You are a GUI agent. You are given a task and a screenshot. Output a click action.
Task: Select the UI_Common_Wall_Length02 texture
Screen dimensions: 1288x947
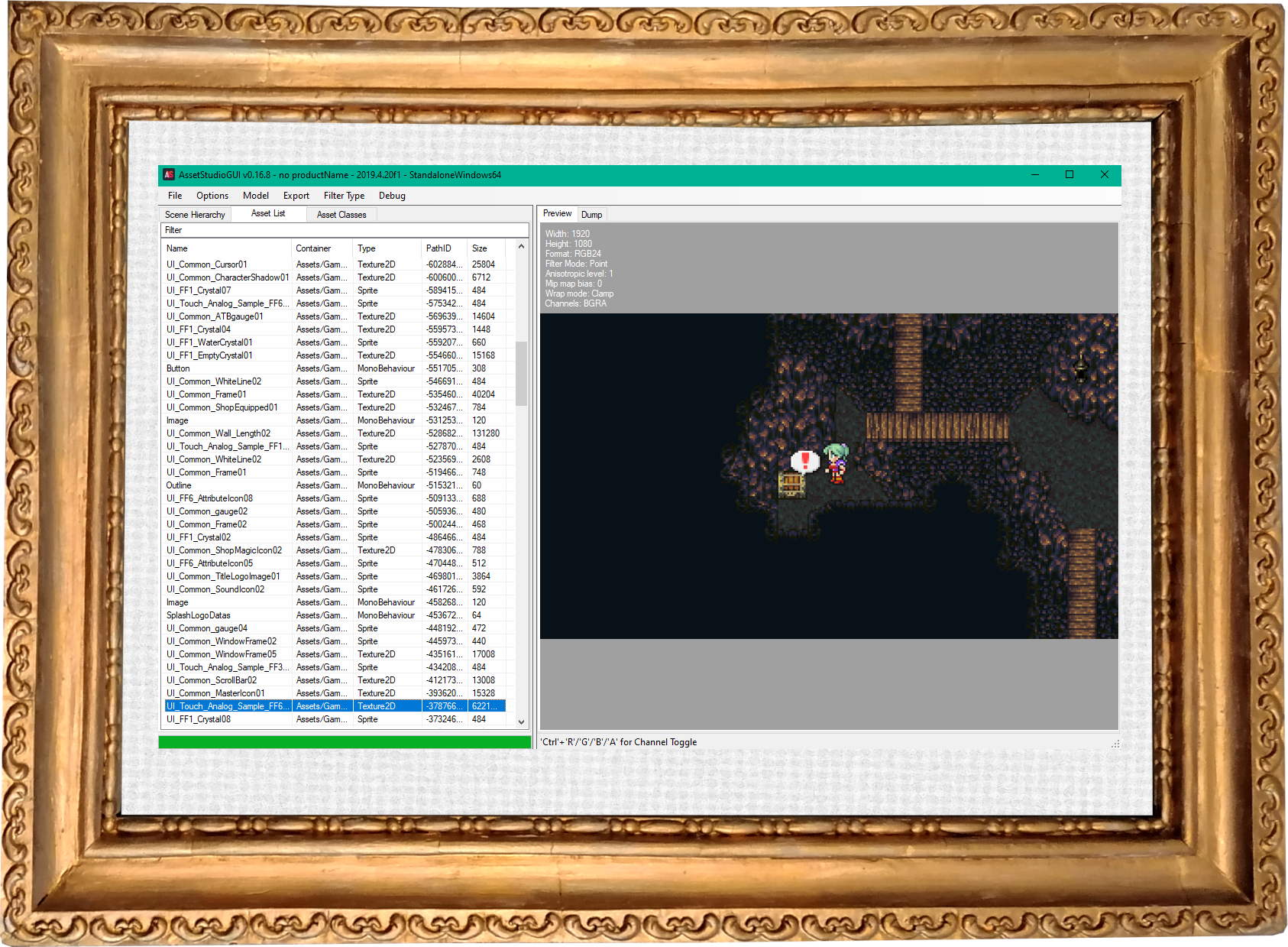(x=335, y=433)
